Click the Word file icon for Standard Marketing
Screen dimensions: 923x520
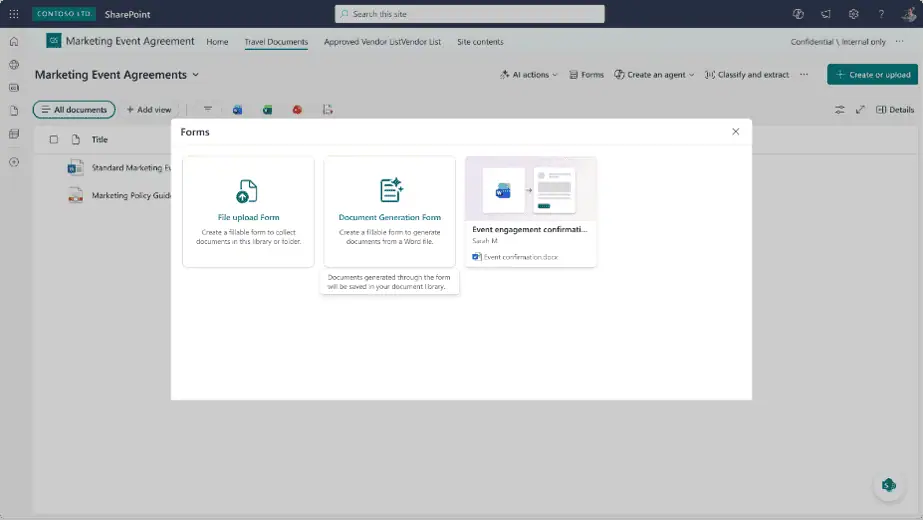(x=75, y=168)
